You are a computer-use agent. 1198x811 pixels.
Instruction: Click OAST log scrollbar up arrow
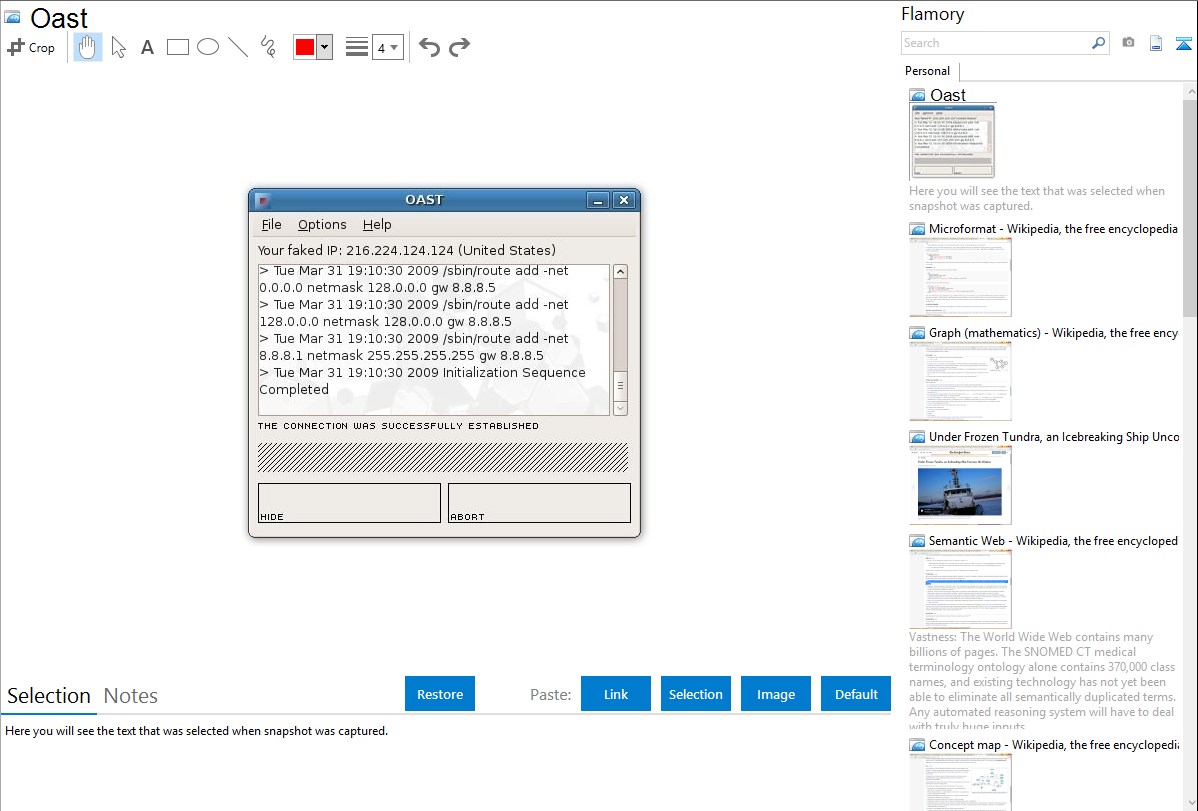(x=620, y=272)
